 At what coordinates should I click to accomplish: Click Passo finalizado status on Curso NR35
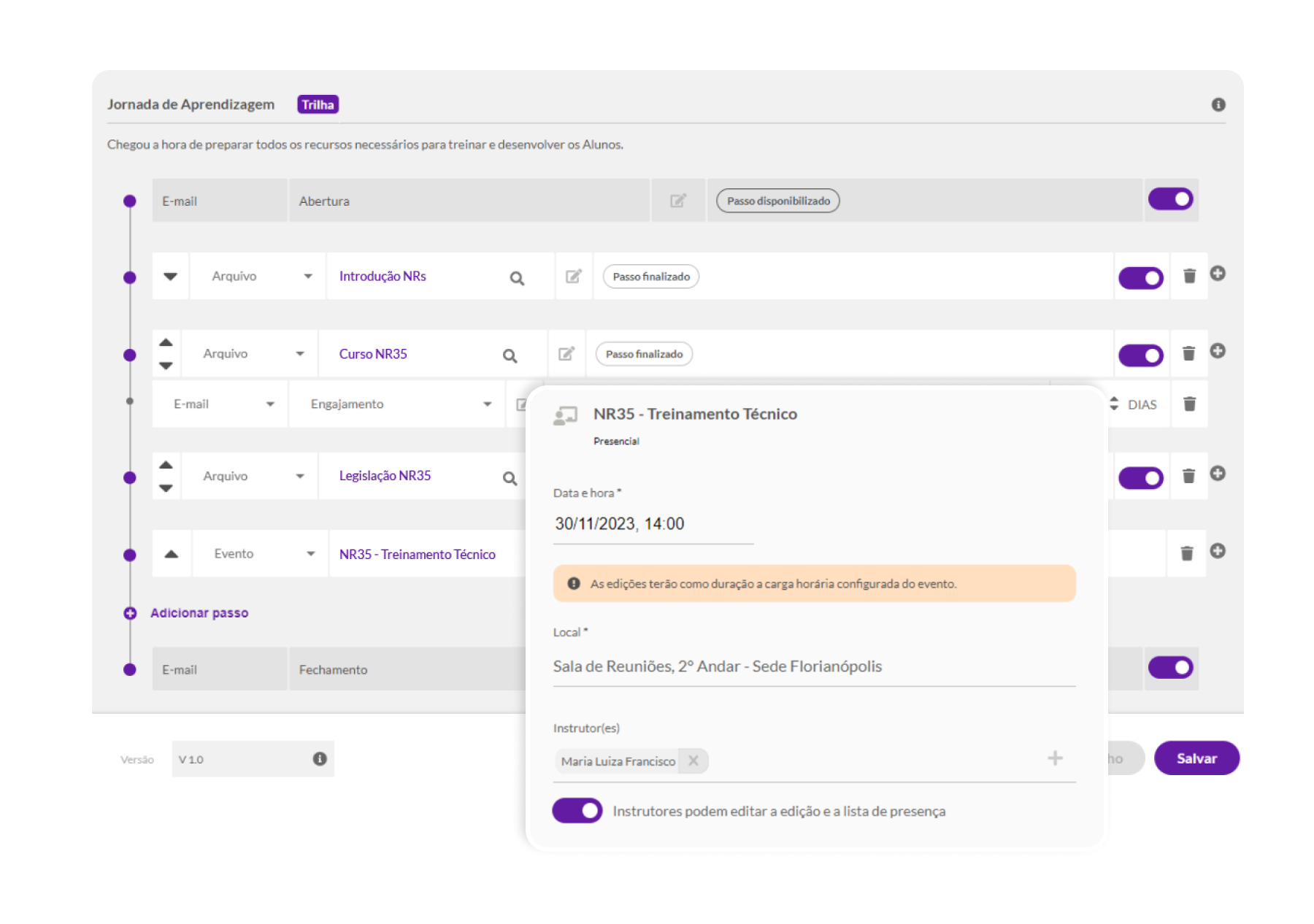click(x=644, y=354)
